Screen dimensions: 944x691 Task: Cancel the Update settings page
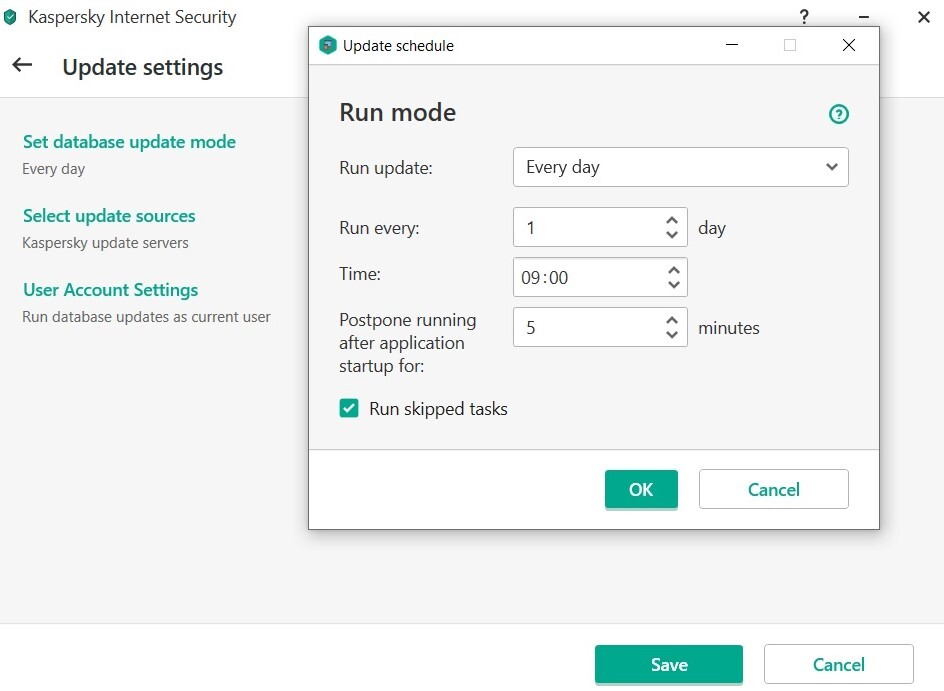(x=839, y=665)
